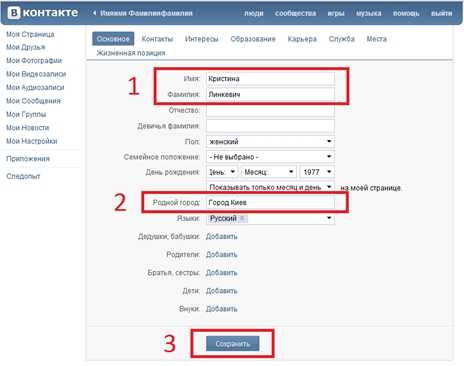Viewport: 464px width, 366px height.
Task: Switch to the Образование tab
Action: pyautogui.click(x=253, y=39)
